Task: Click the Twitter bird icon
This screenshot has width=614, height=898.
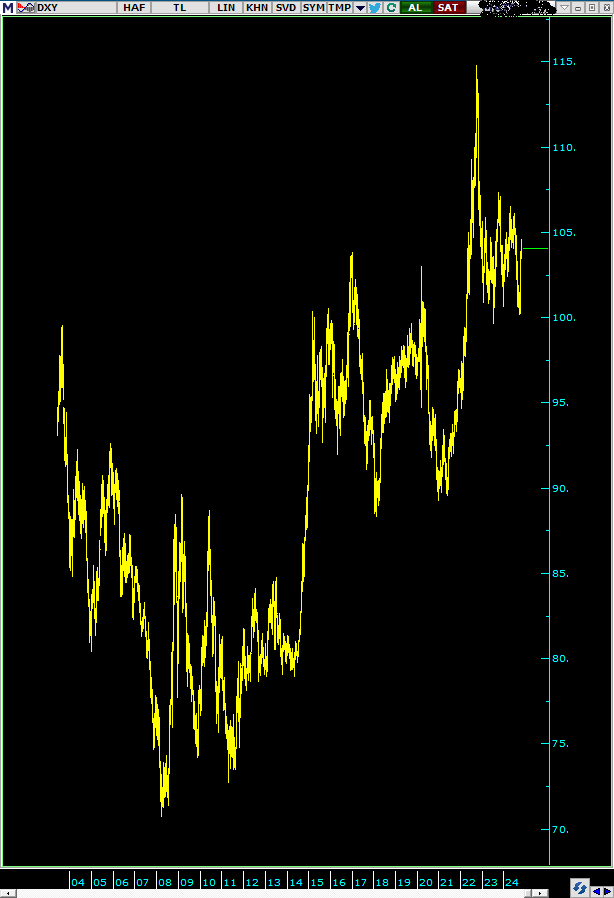Action: click(375, 7)
